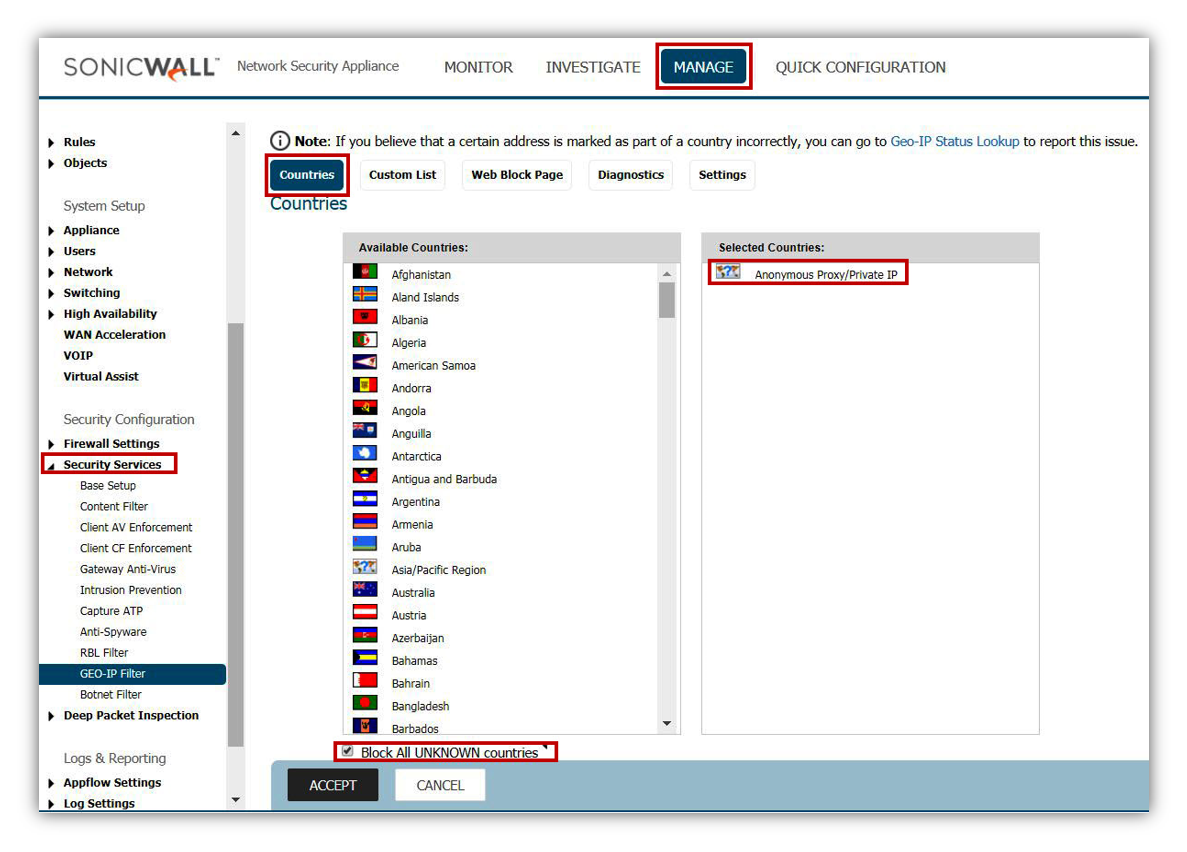Image resolution: width=1187 pixels, height=852 pixels.
Task: Click the SonicWall logo
Action: coord(142,67)
